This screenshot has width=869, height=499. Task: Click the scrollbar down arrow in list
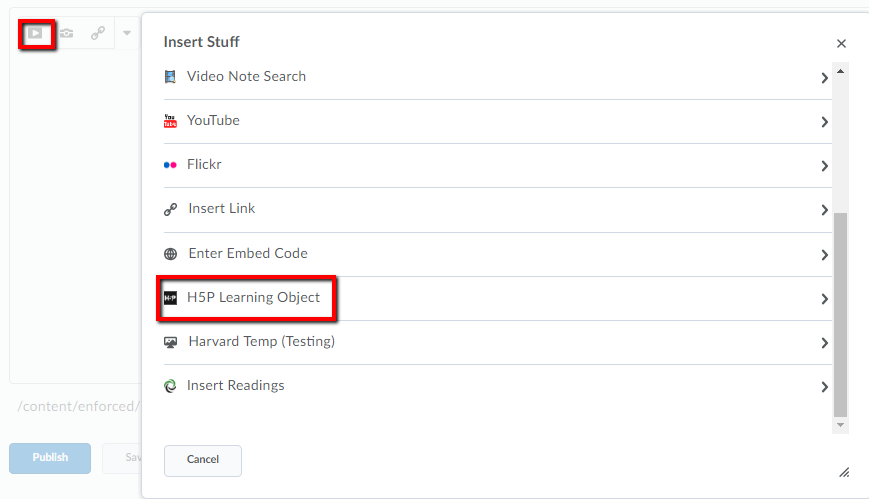pyautogui.click(x=841, y=425)
